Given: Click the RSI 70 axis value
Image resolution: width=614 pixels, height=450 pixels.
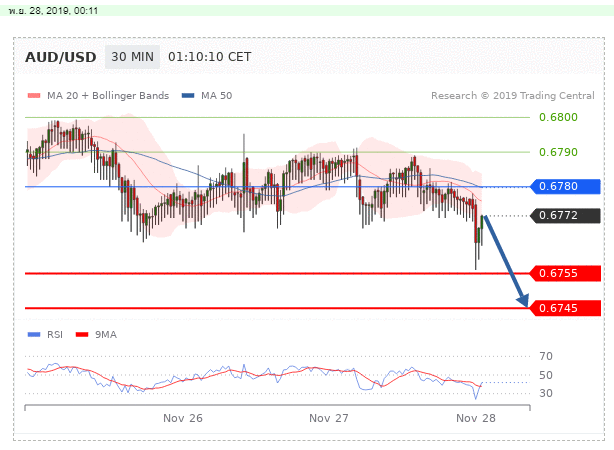Looking at the screenshot, I should point(546,356).
